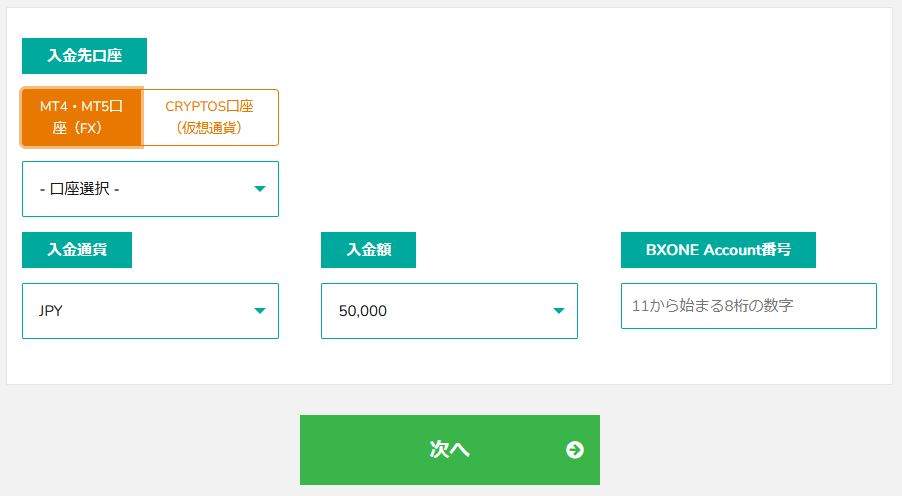
Task: Open the 入金通貨 JPY currency dropdown
Action: pos(150,311)
